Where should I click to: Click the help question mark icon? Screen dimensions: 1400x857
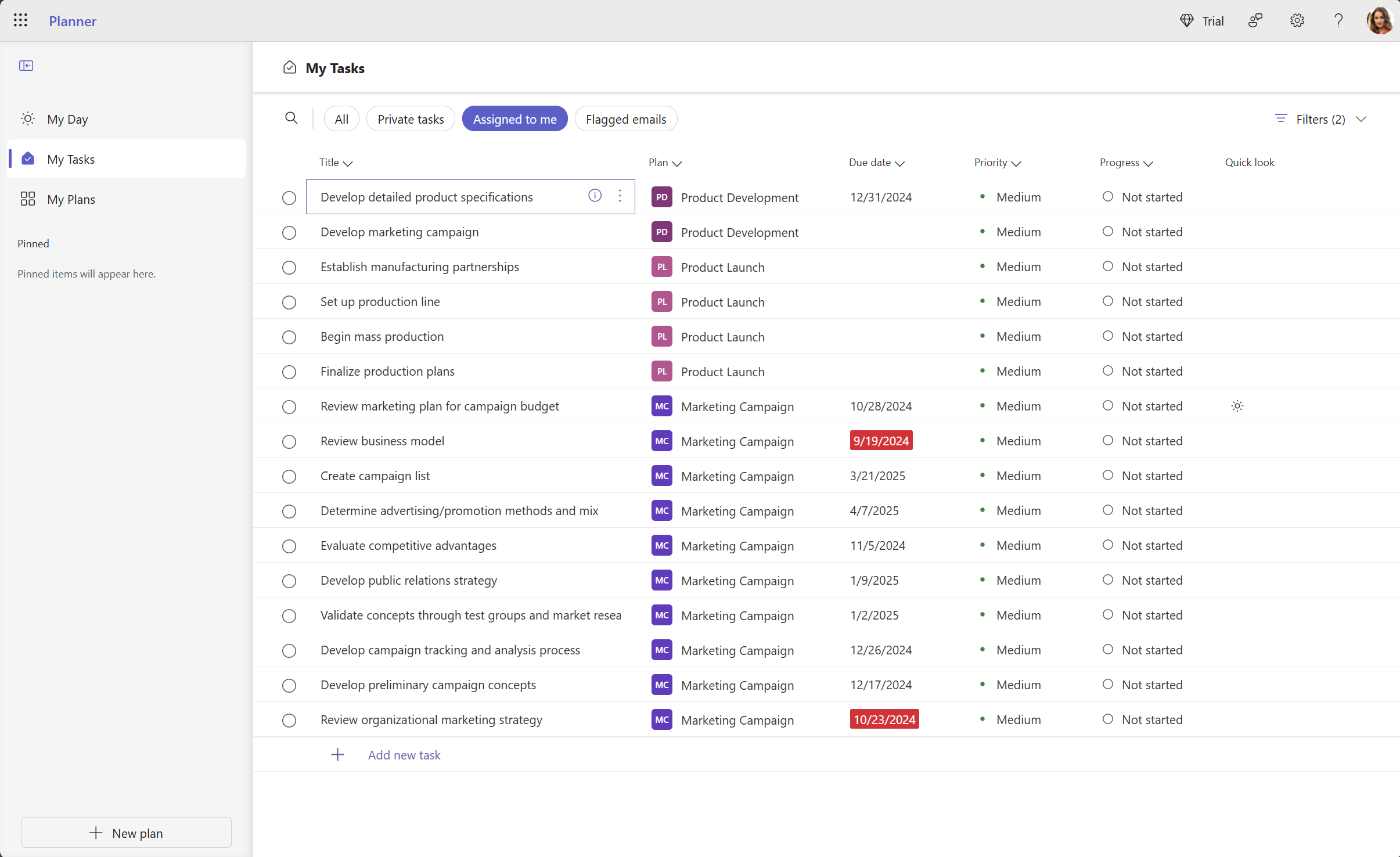[x=1338, y=20]
